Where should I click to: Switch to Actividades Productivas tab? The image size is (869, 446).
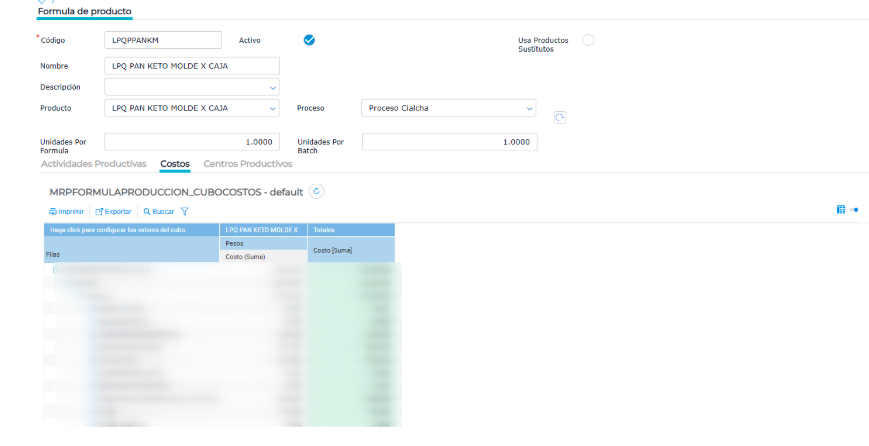point(93,163)
